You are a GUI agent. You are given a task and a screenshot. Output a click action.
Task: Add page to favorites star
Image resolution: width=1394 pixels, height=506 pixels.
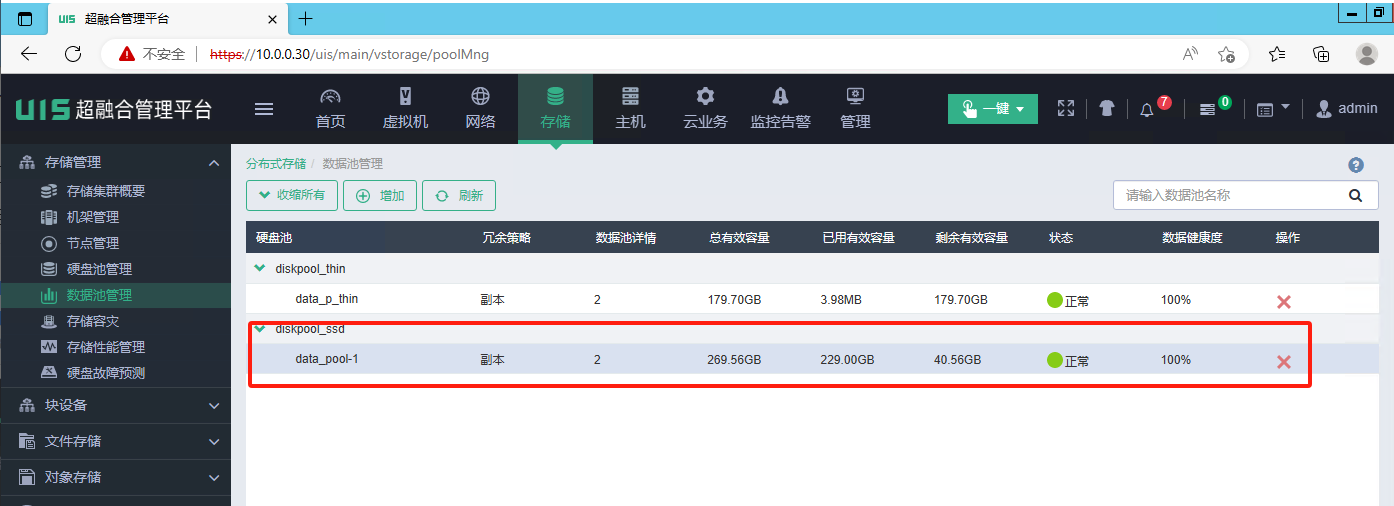pyautogui.click(x=1226, y=54)
